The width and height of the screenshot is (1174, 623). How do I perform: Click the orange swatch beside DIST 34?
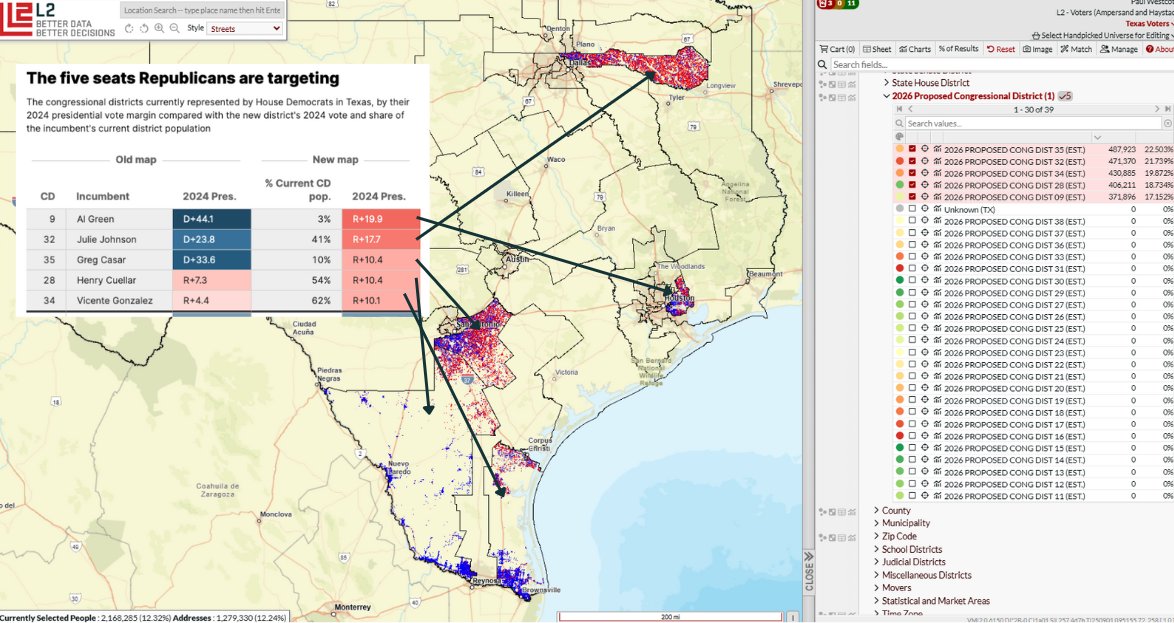(898, 173)
